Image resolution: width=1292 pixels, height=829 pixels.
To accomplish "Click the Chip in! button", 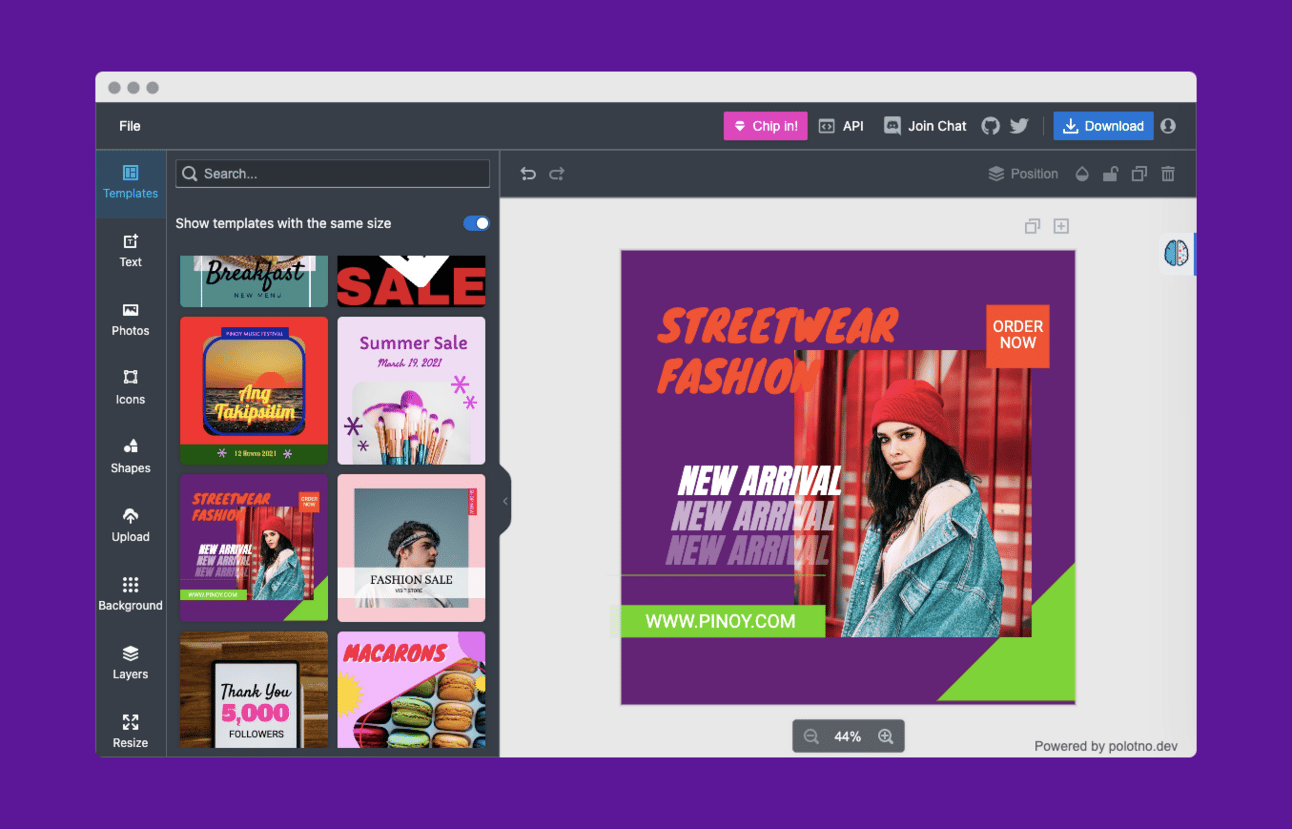I will 765,126.
